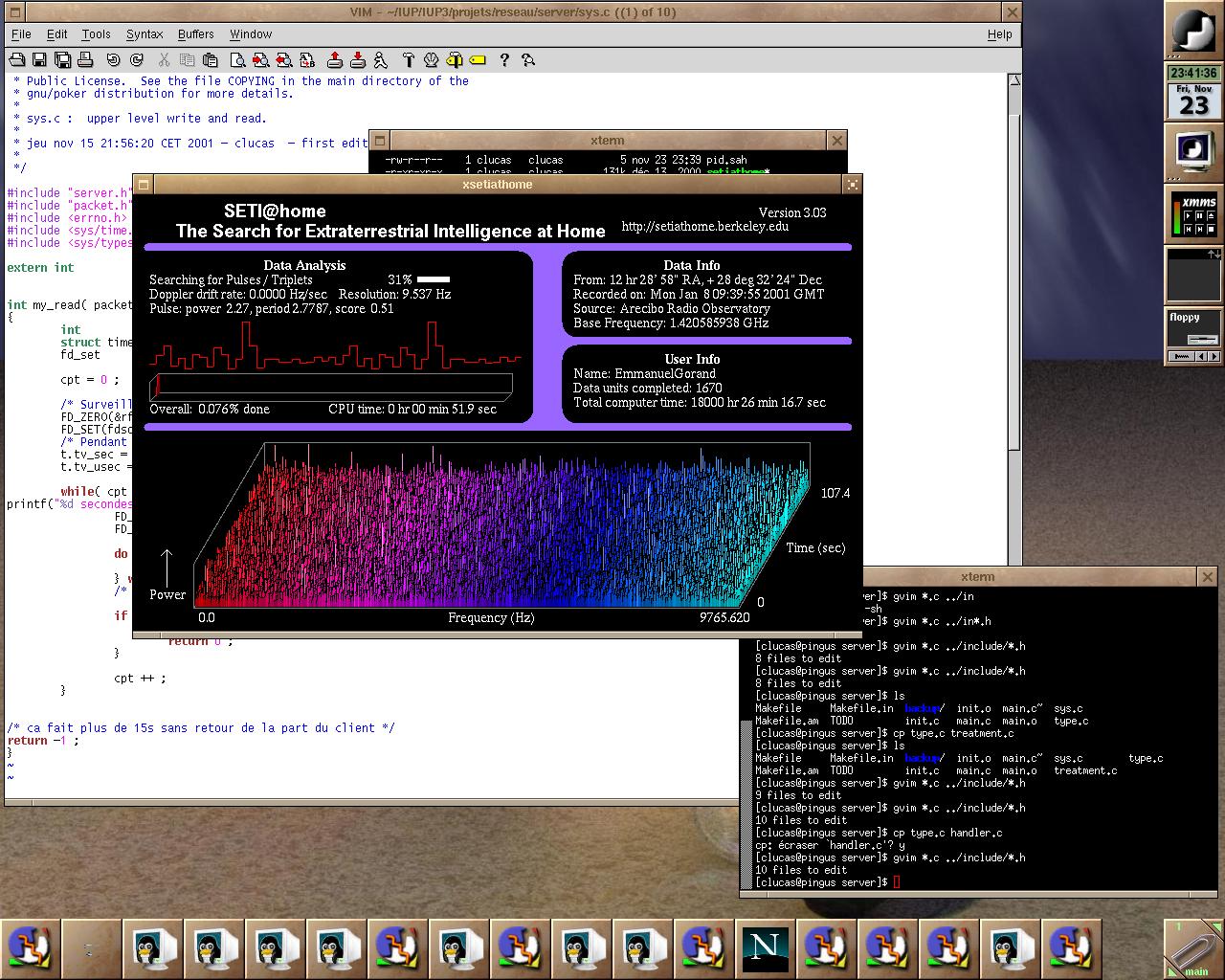Click the xmms volume level bar
Screen dimensions: 1225x980
(x=1177, y=217)
